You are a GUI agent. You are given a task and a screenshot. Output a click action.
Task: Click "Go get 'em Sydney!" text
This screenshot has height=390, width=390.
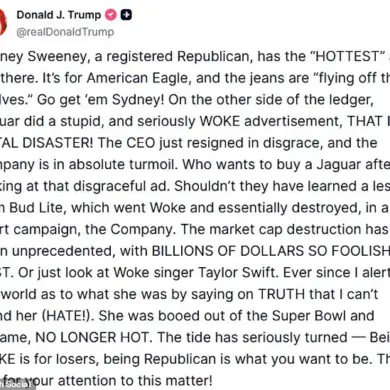point(100,100)
